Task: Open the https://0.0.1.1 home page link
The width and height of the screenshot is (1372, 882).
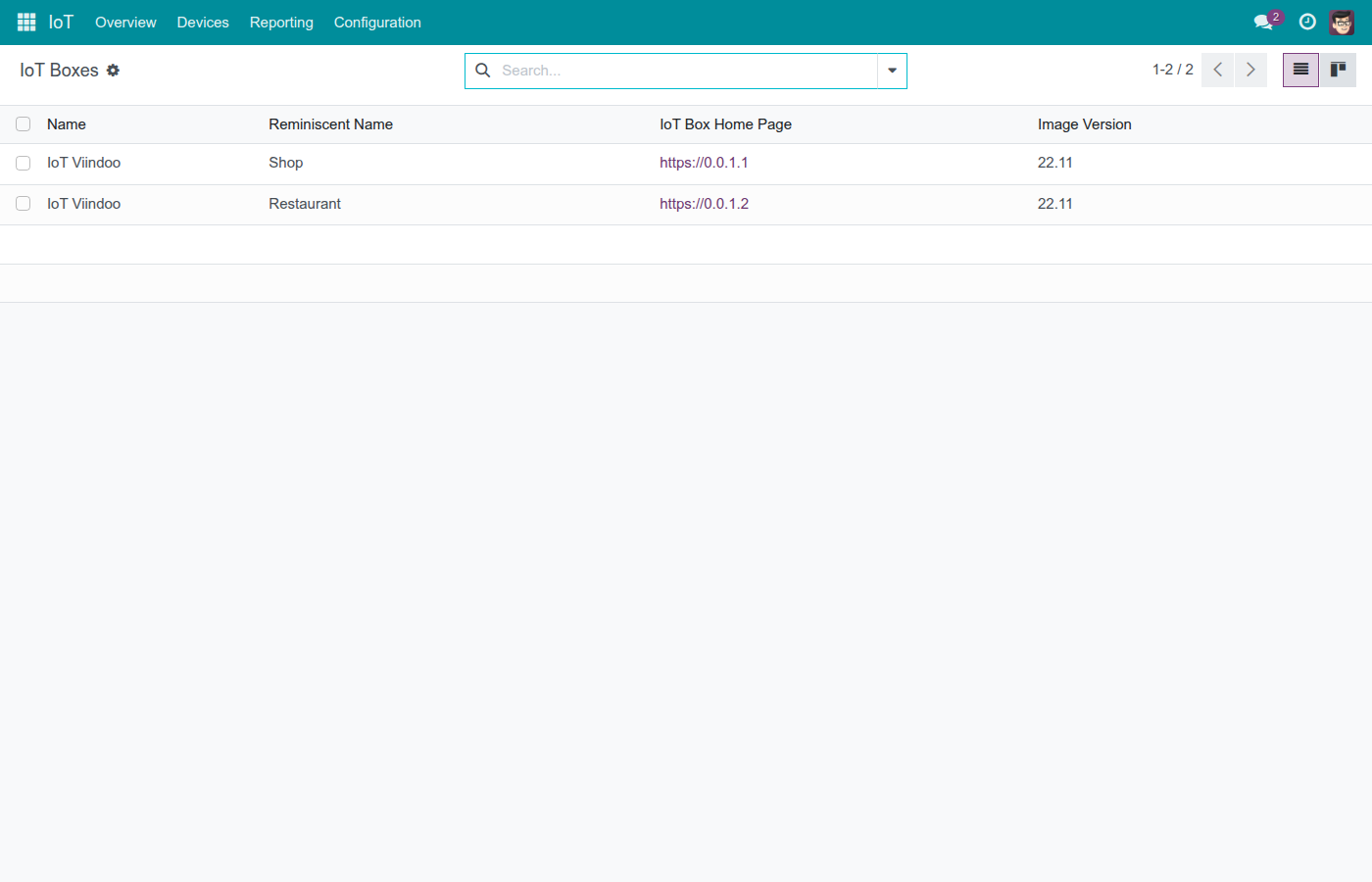Action: tap(704, 163)
